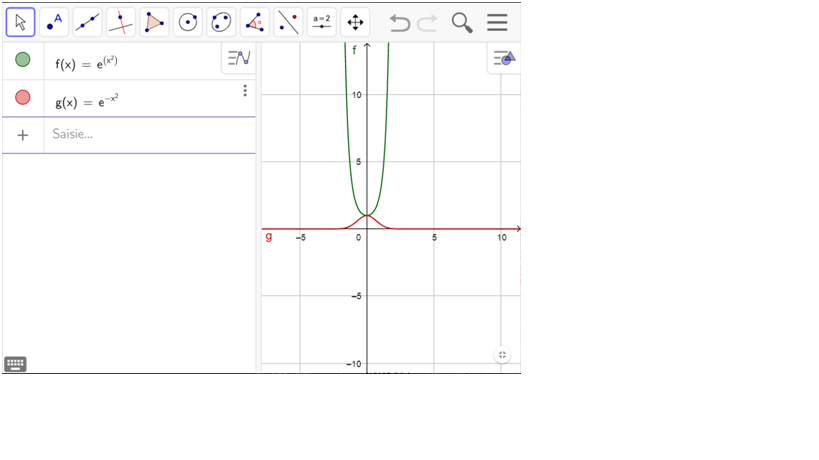The width and height of the screenshot is (819, 460).
Task: Open the three-dot menu for g(x)
Action: 245,91
